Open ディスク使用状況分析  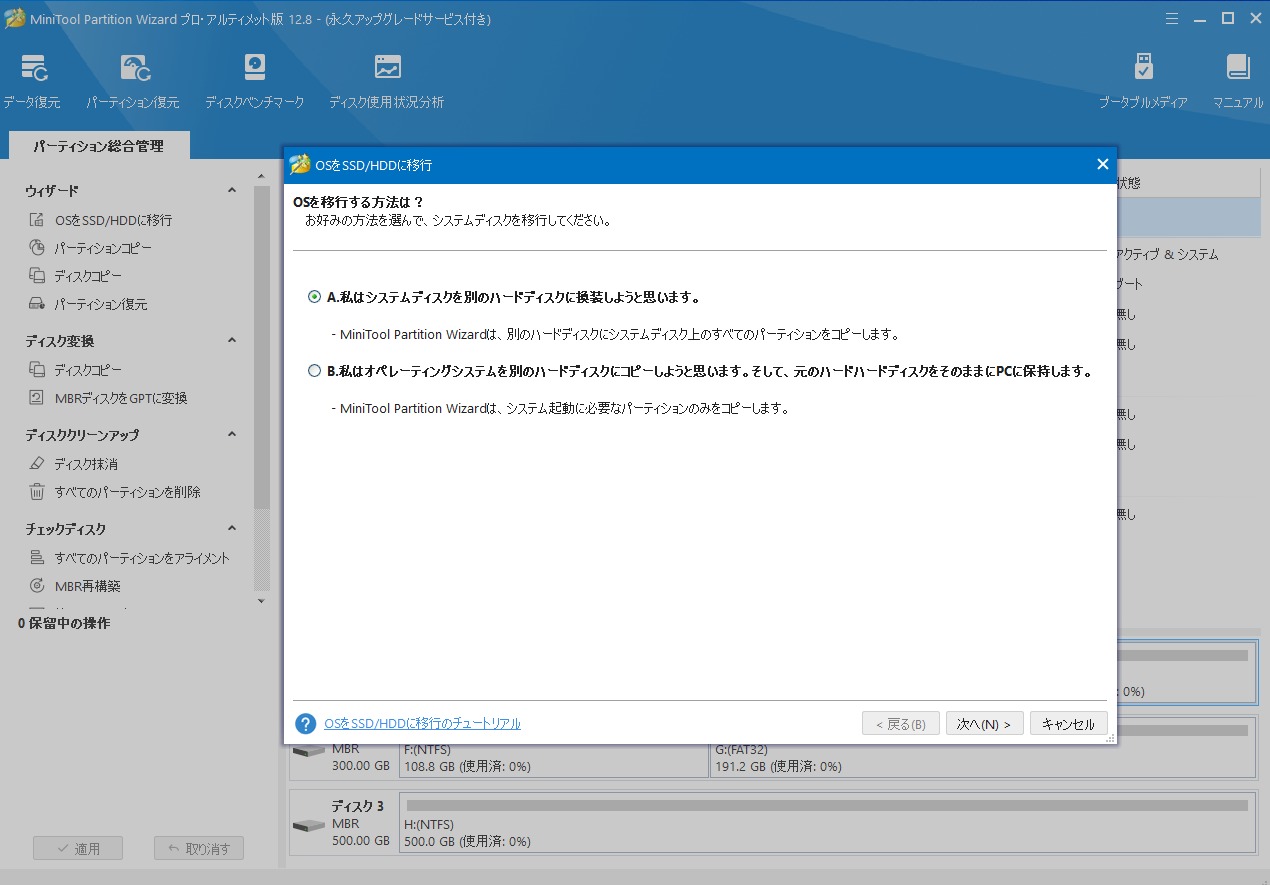click(x=386, y=80)
